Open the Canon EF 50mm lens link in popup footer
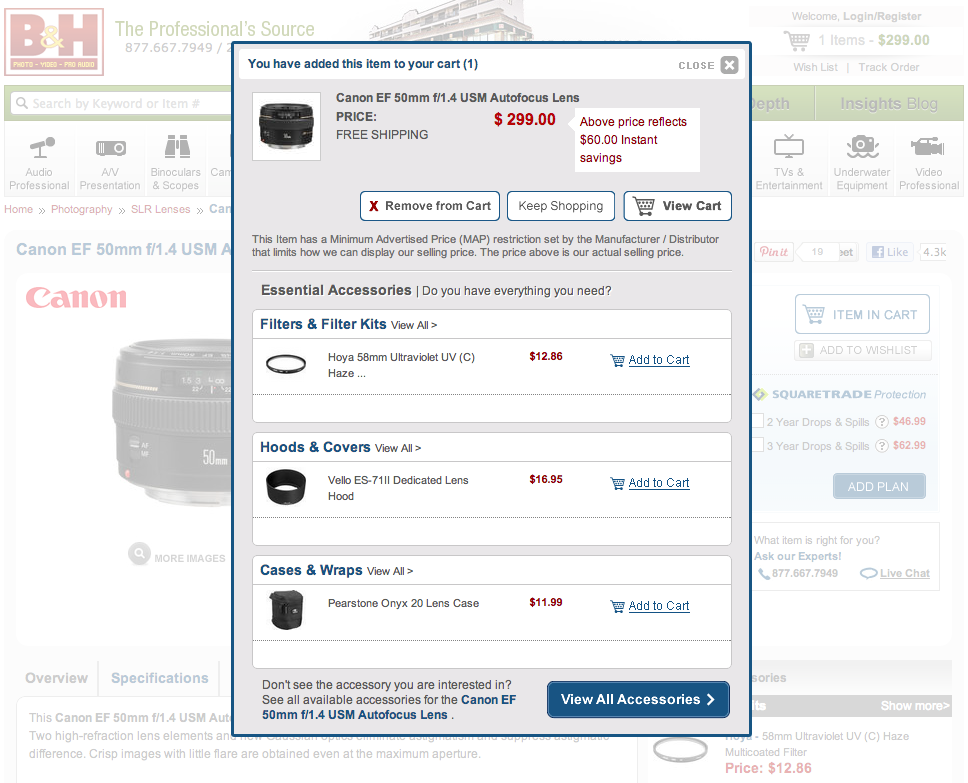Viewport: 968px width, 783px height. coord(389,707)
